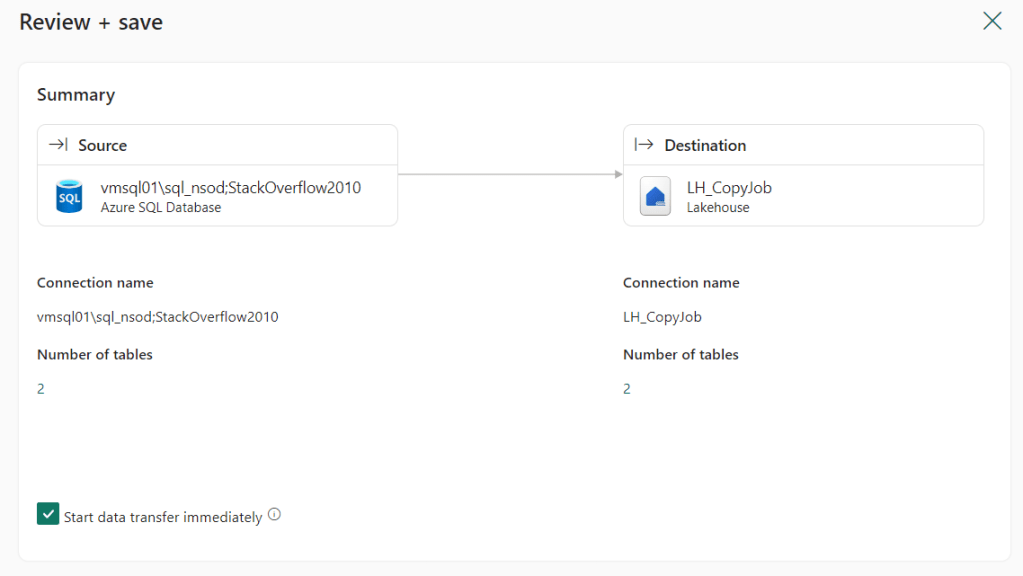Open destination number of tables value 2
The width and height of the screenshot is (1023, 576).
(x=627, y=389)
